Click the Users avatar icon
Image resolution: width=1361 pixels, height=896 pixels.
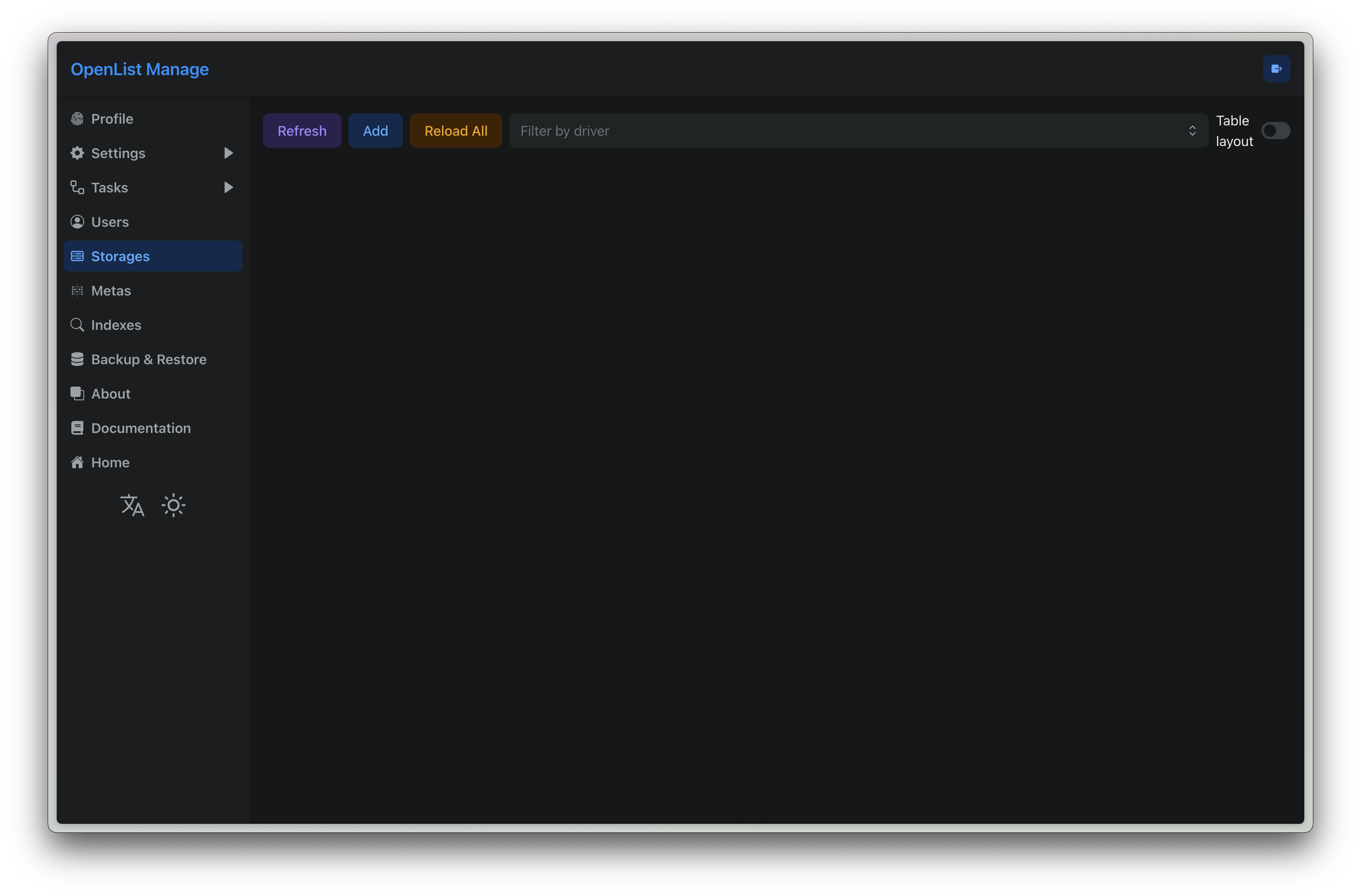click(77, 222)
